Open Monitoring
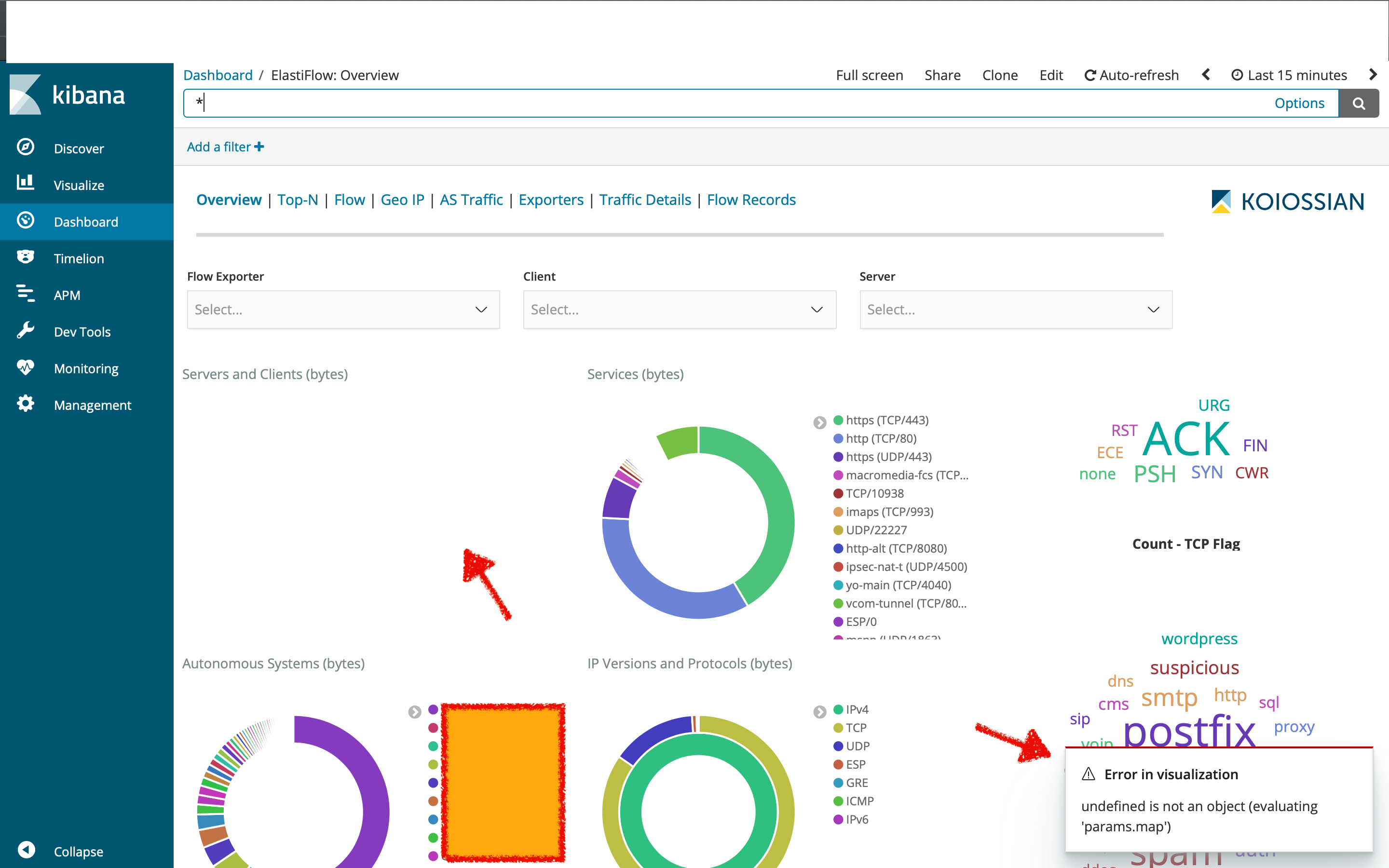 click(85, 368)
